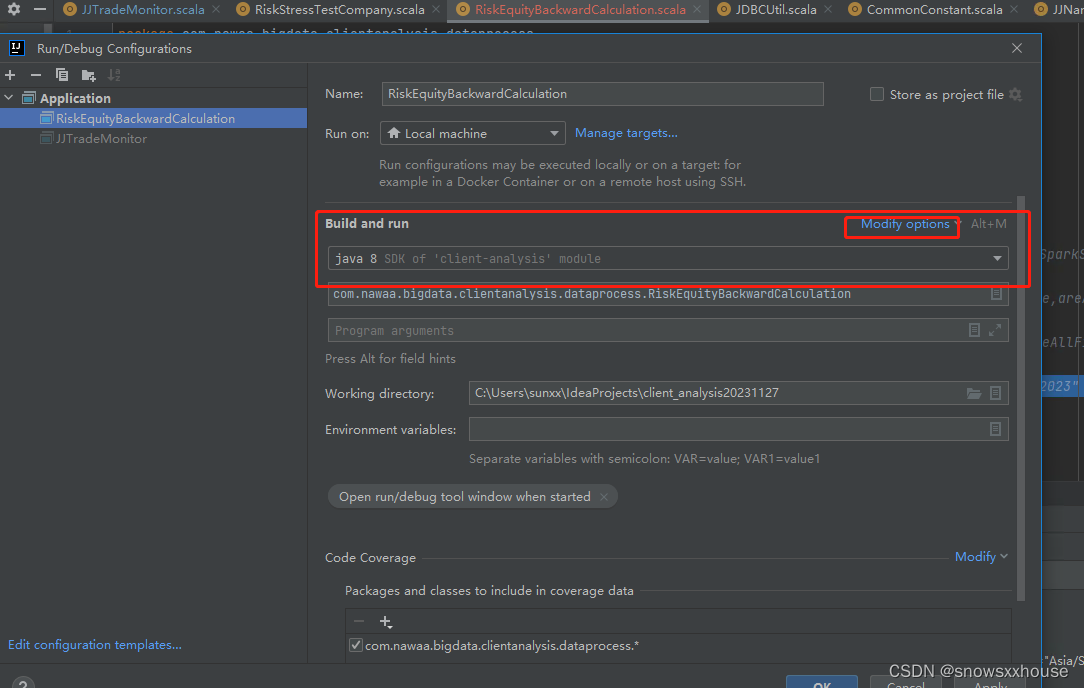Open the Environment variables editor icon
Screen dimensions: 1084x688
click(995, 428)
